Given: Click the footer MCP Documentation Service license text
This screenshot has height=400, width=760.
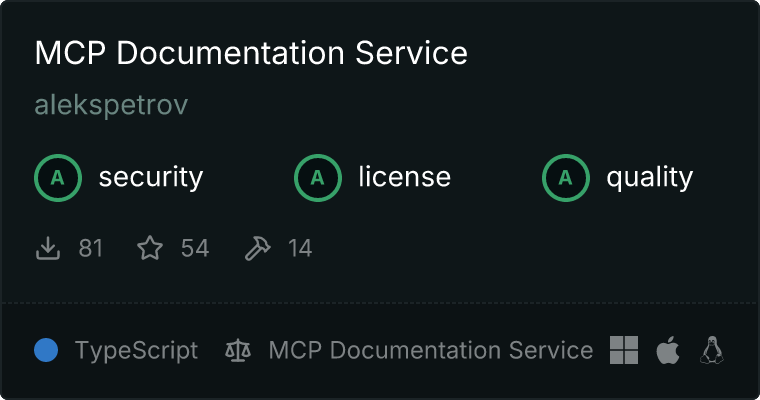Looking at the screenshot, I should [431, 350].
